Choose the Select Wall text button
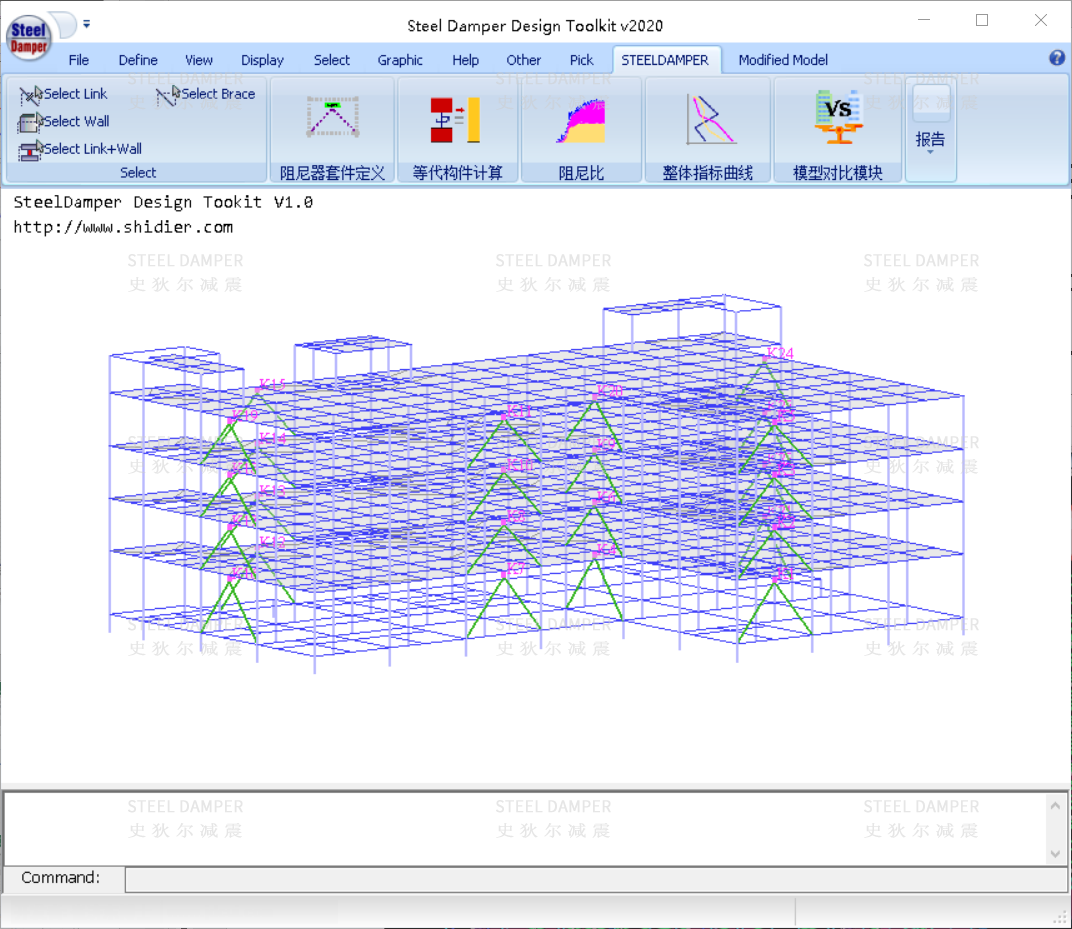 point(77,122)
